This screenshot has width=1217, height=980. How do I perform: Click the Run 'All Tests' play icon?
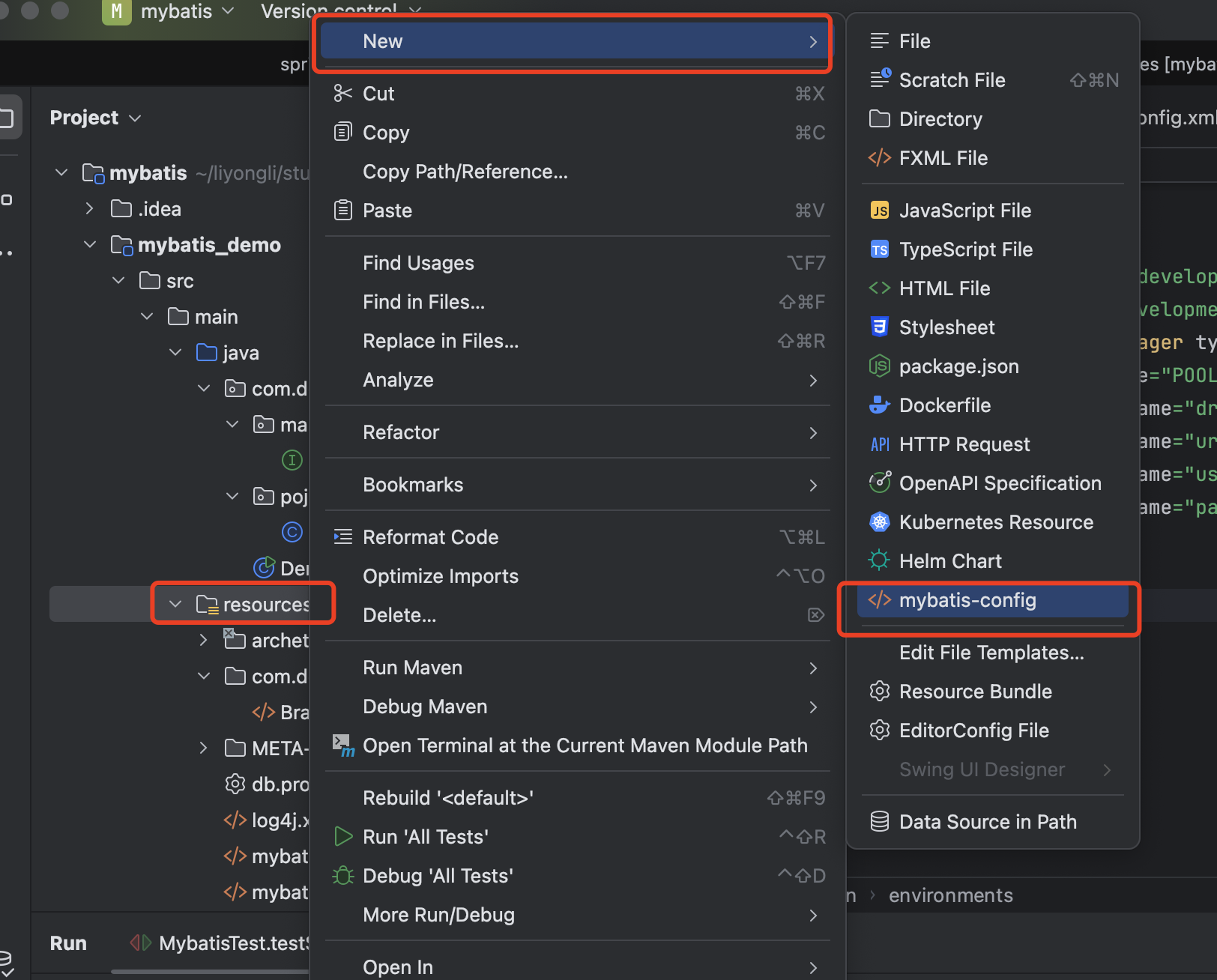coord(342,836)
